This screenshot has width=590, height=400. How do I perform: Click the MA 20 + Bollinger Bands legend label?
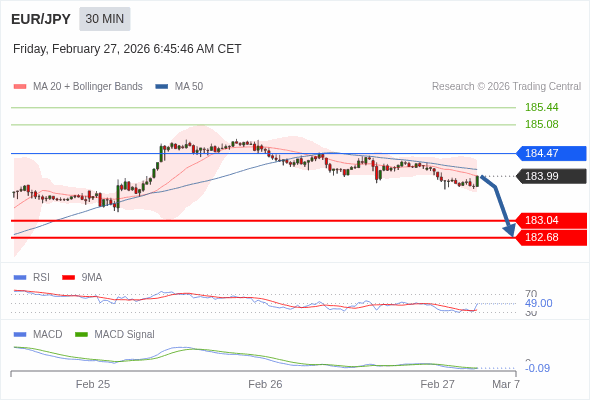click(88, 87)
